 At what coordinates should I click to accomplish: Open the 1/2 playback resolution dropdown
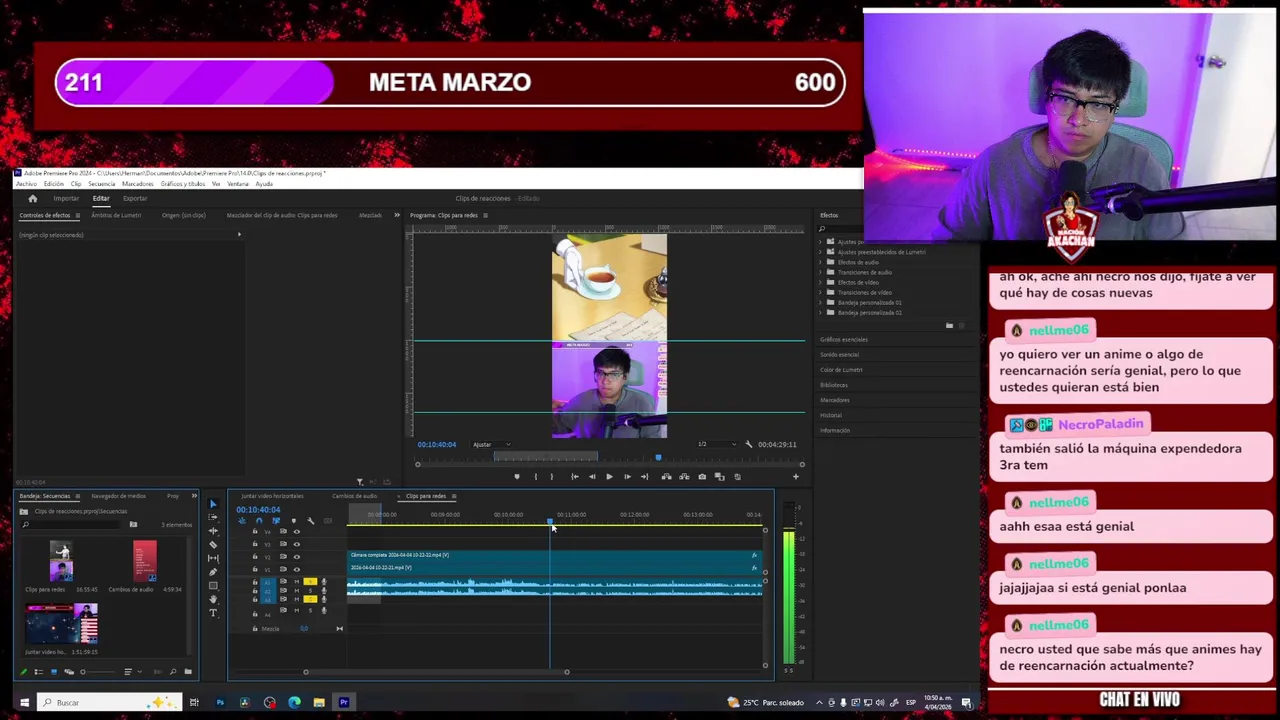(x=717, y=444)
